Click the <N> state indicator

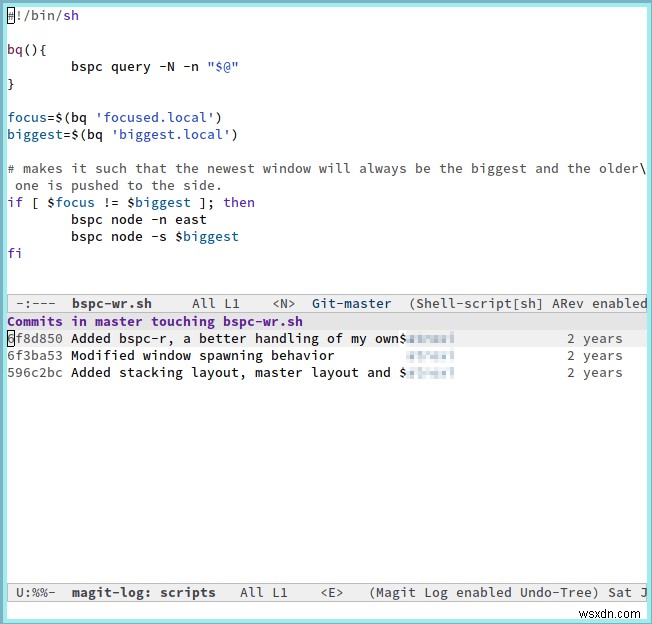[284, 304]
